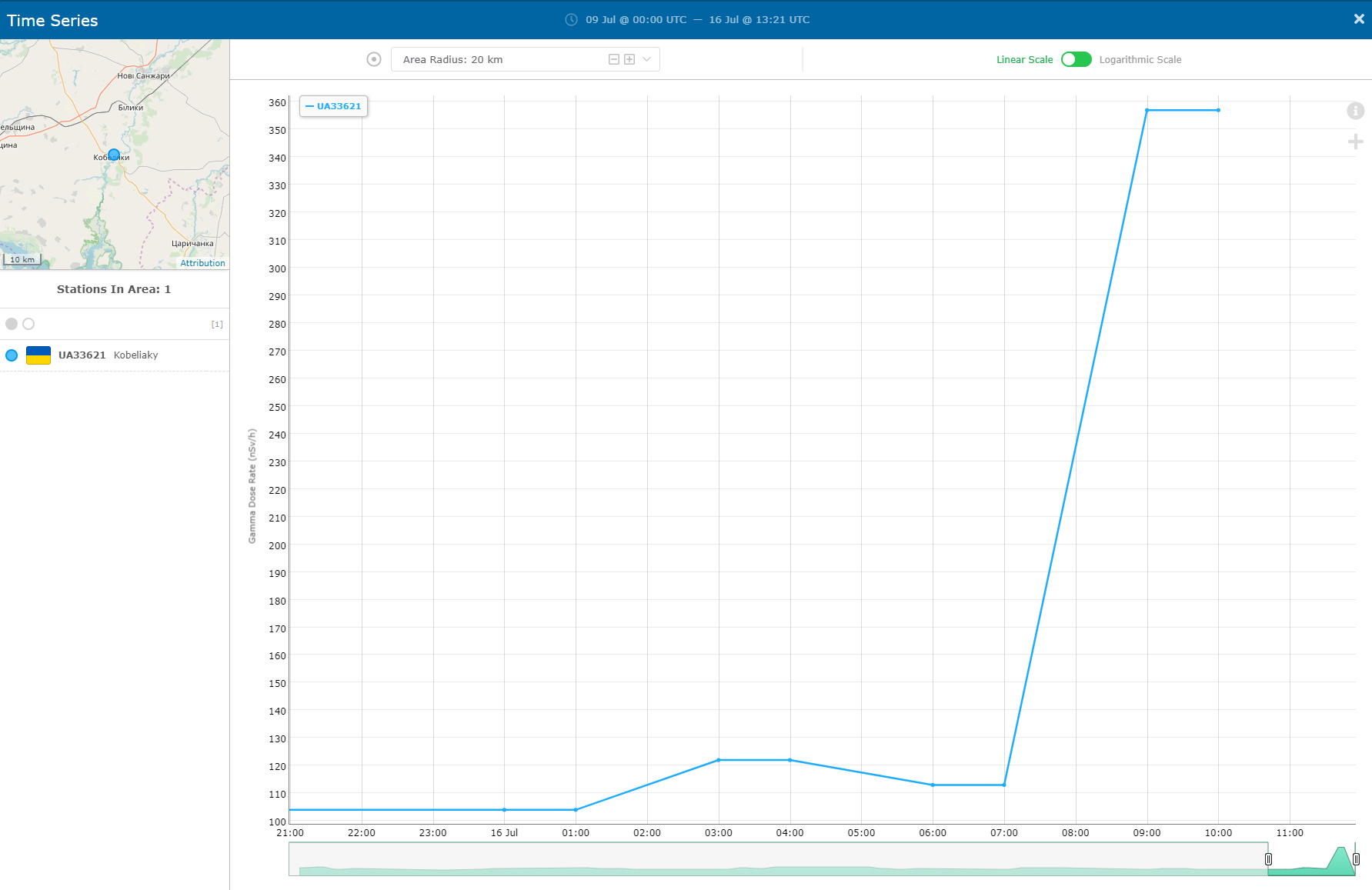Close the Time Series panel
The height and width of the screenshot is (890, 1372).
point(1359,19)
